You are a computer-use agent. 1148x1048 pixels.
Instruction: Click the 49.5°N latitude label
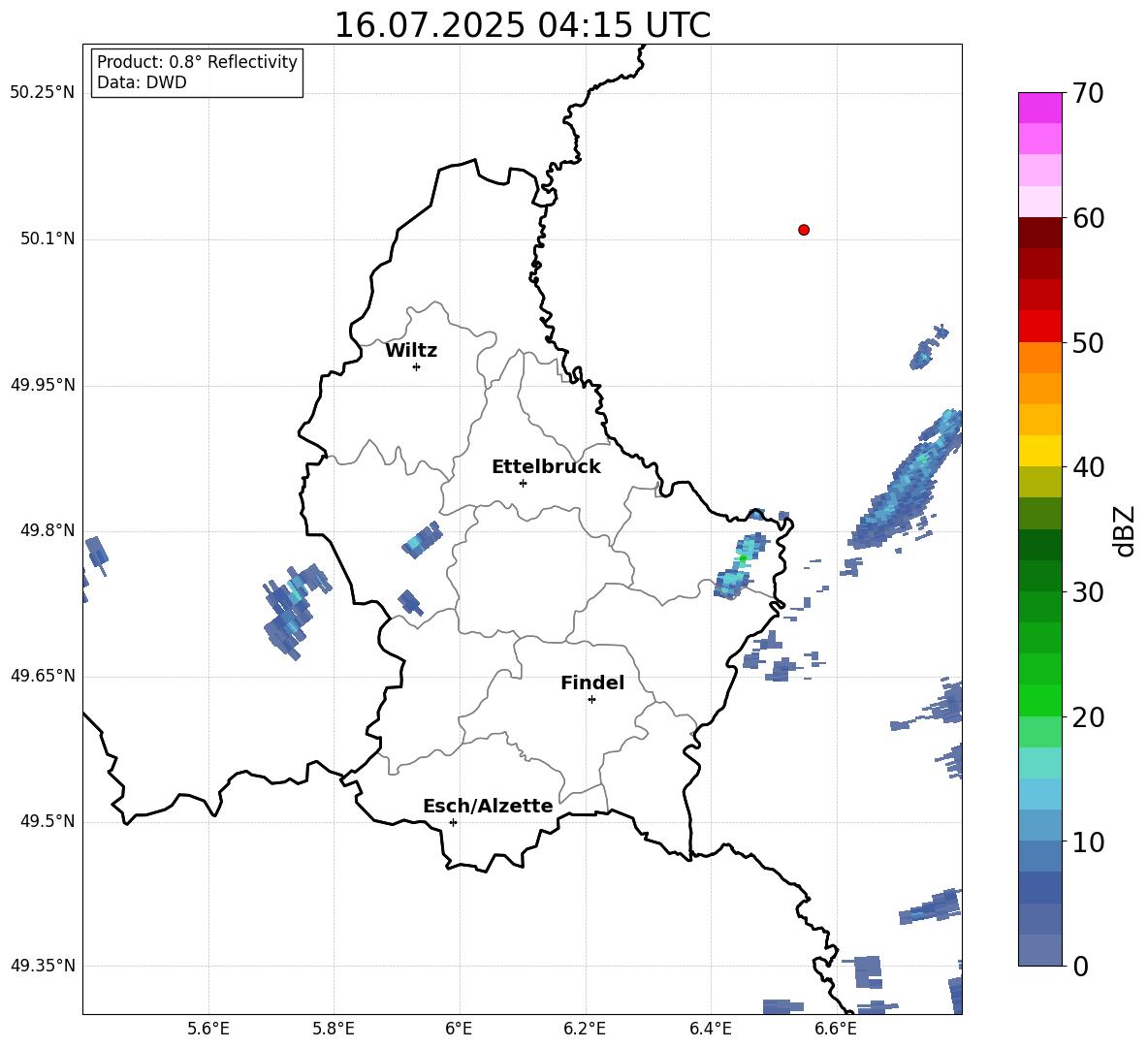click(48, 821)
